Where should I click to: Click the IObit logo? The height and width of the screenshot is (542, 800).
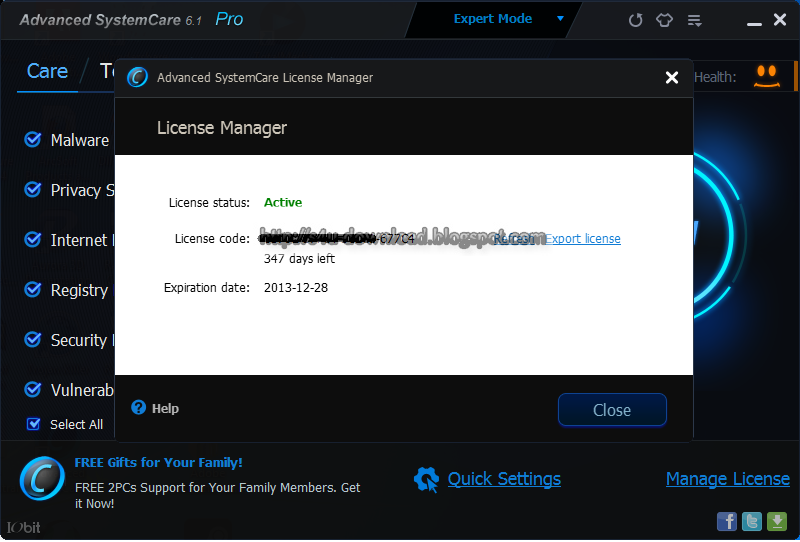[x=23, y=528]
